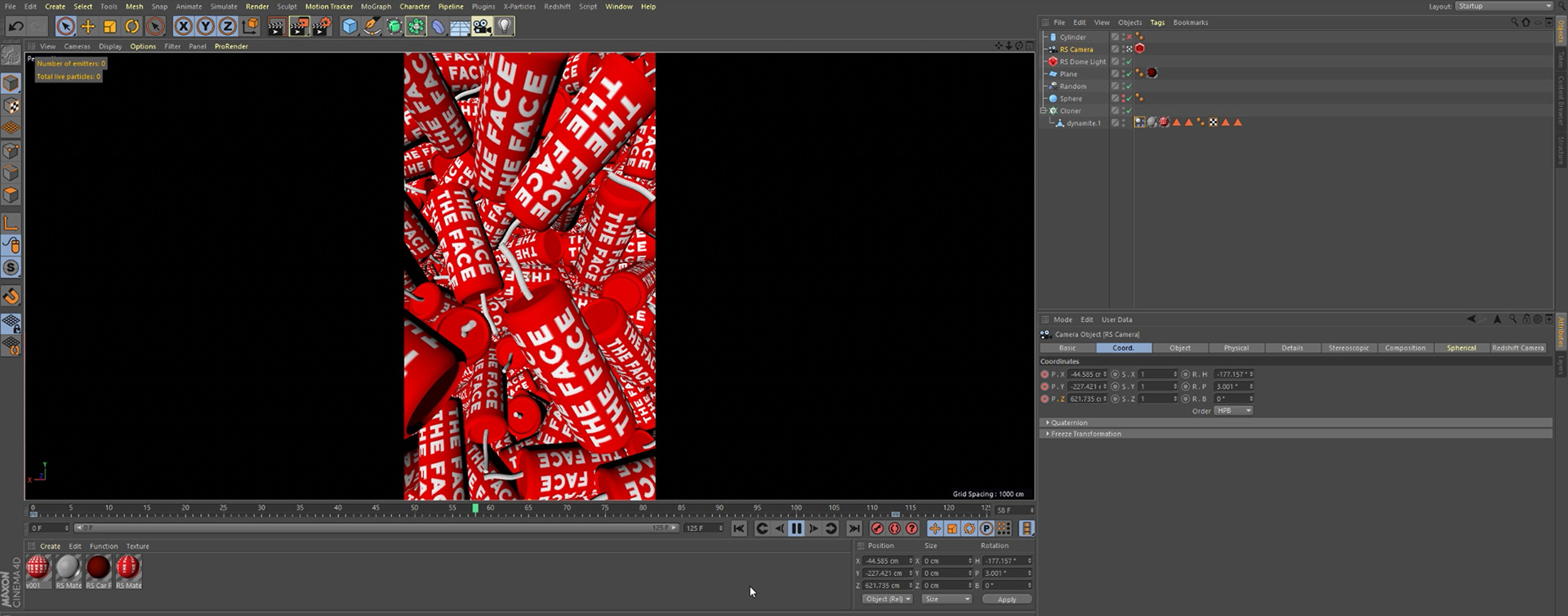Pause the animation playback
The image size is (1568, 616).
point(797,529)
